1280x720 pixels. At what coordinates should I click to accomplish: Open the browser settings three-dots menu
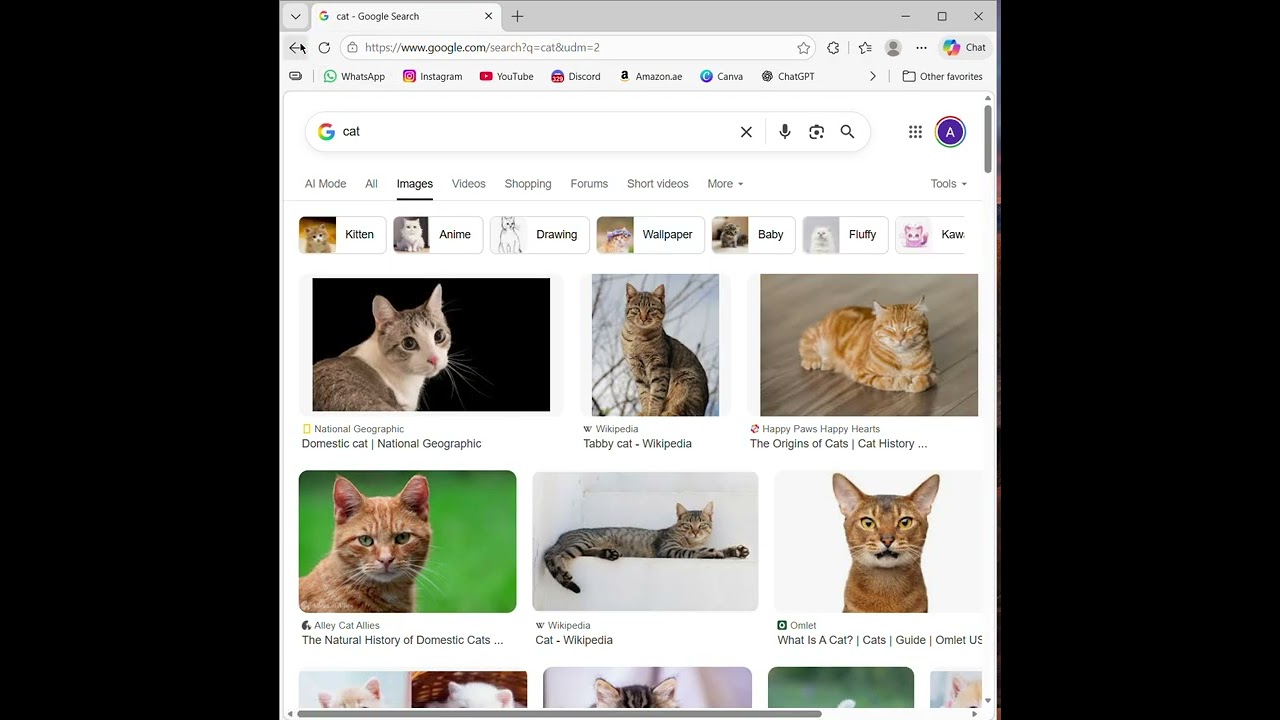click(x=921, y=47)
